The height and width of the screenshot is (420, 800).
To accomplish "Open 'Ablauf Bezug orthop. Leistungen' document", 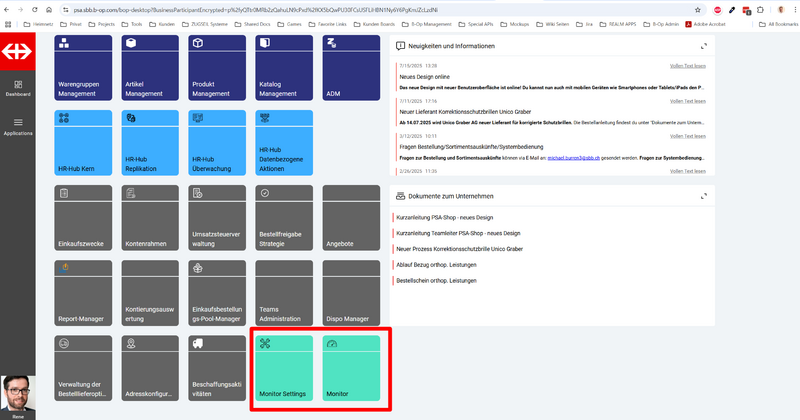I will click(x=436, y=264).
